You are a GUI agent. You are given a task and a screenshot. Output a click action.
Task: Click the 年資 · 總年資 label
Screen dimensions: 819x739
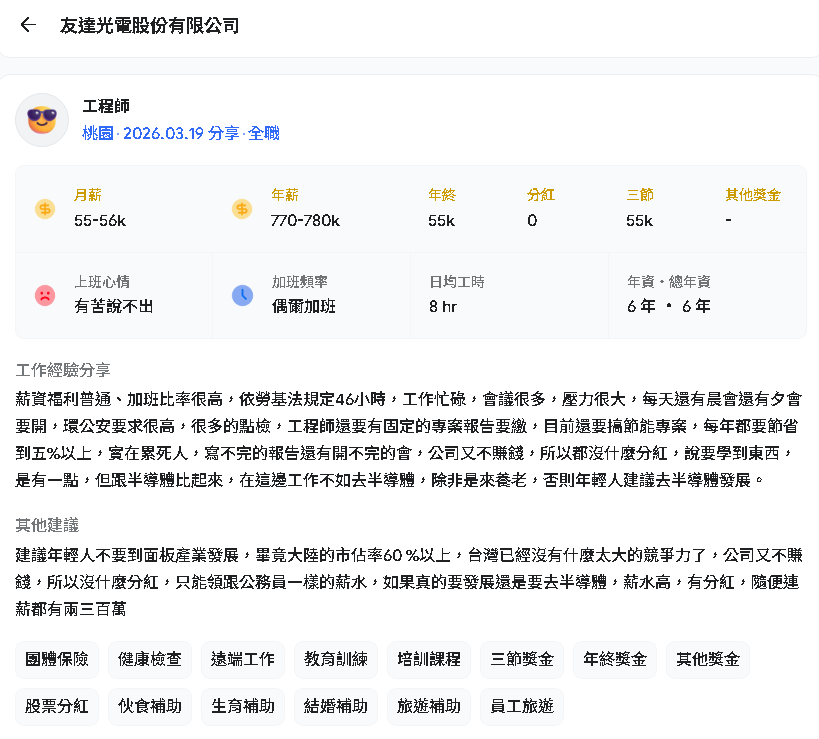coord(669,282)
